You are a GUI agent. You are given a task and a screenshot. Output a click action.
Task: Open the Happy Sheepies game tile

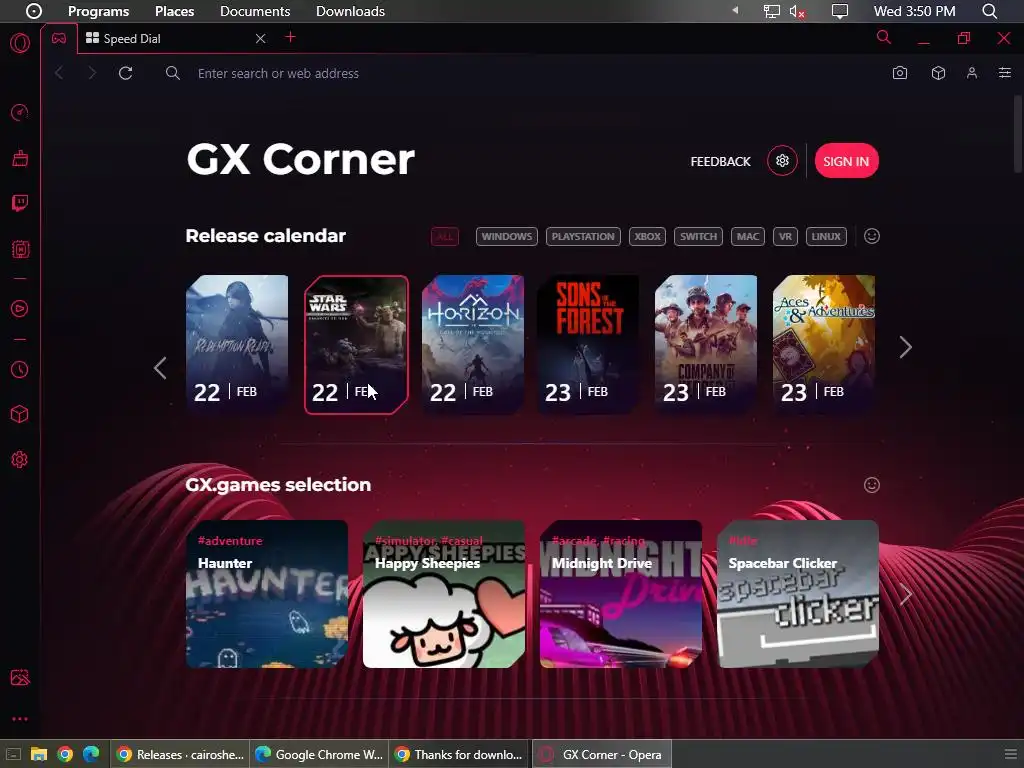pyautogui.click(x=444, y=594)
